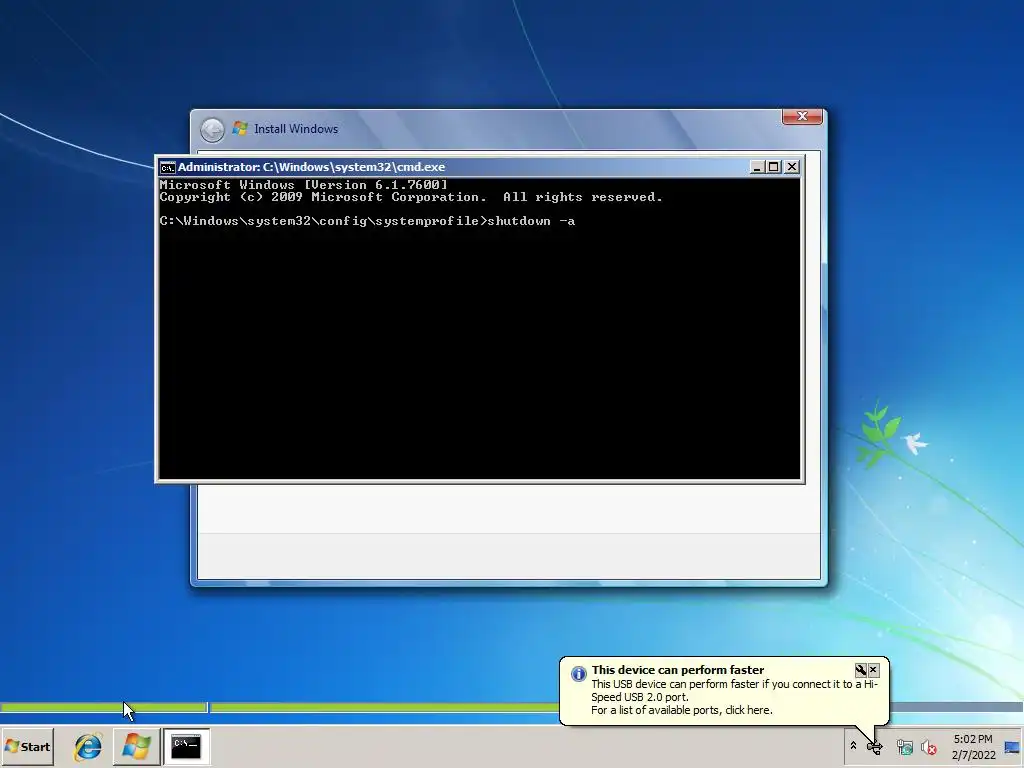Click the green setup progress bar
This screenshot has width=1024, height=768.
click(280, 707)
